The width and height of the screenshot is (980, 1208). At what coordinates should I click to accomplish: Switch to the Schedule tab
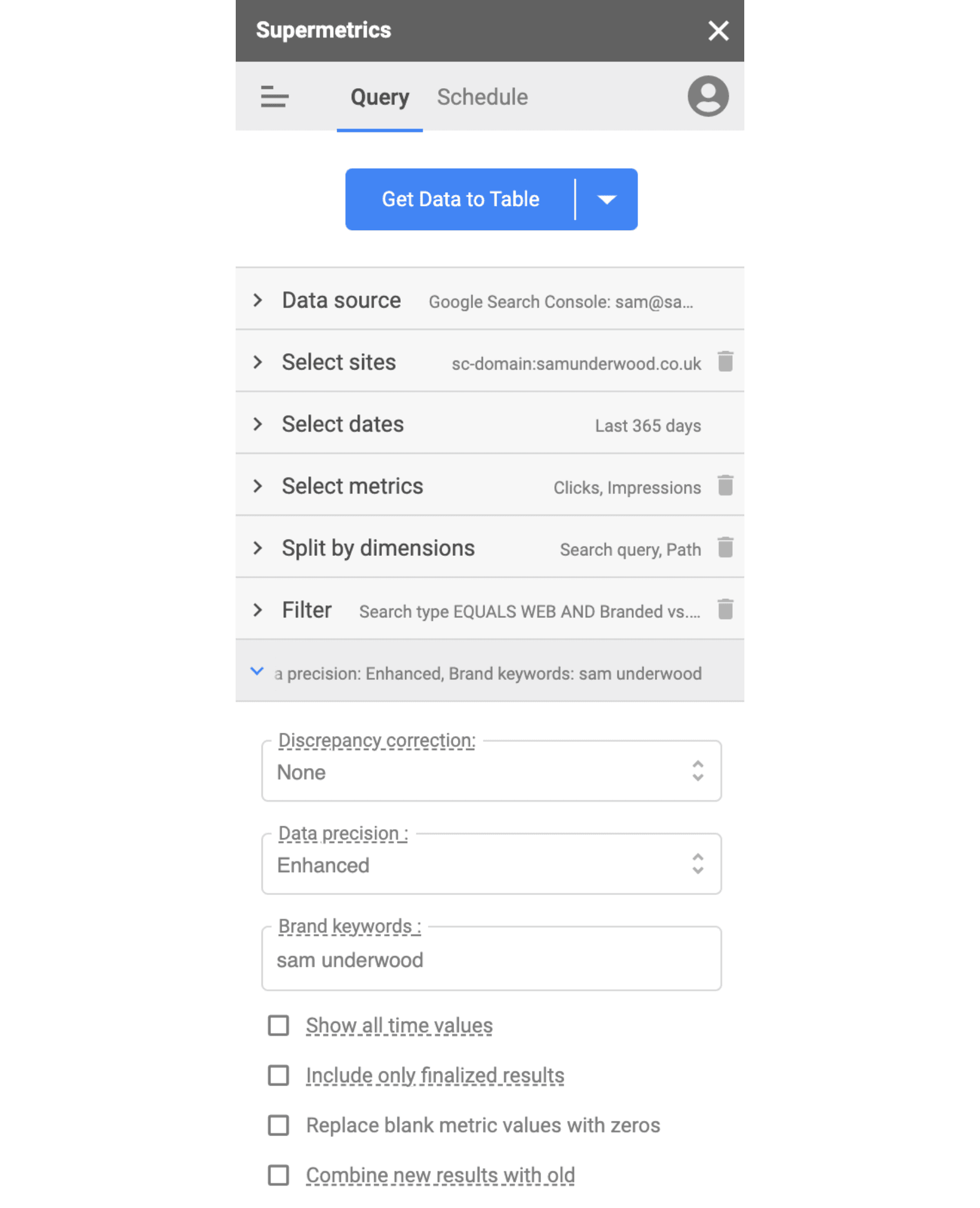[482, 97]
